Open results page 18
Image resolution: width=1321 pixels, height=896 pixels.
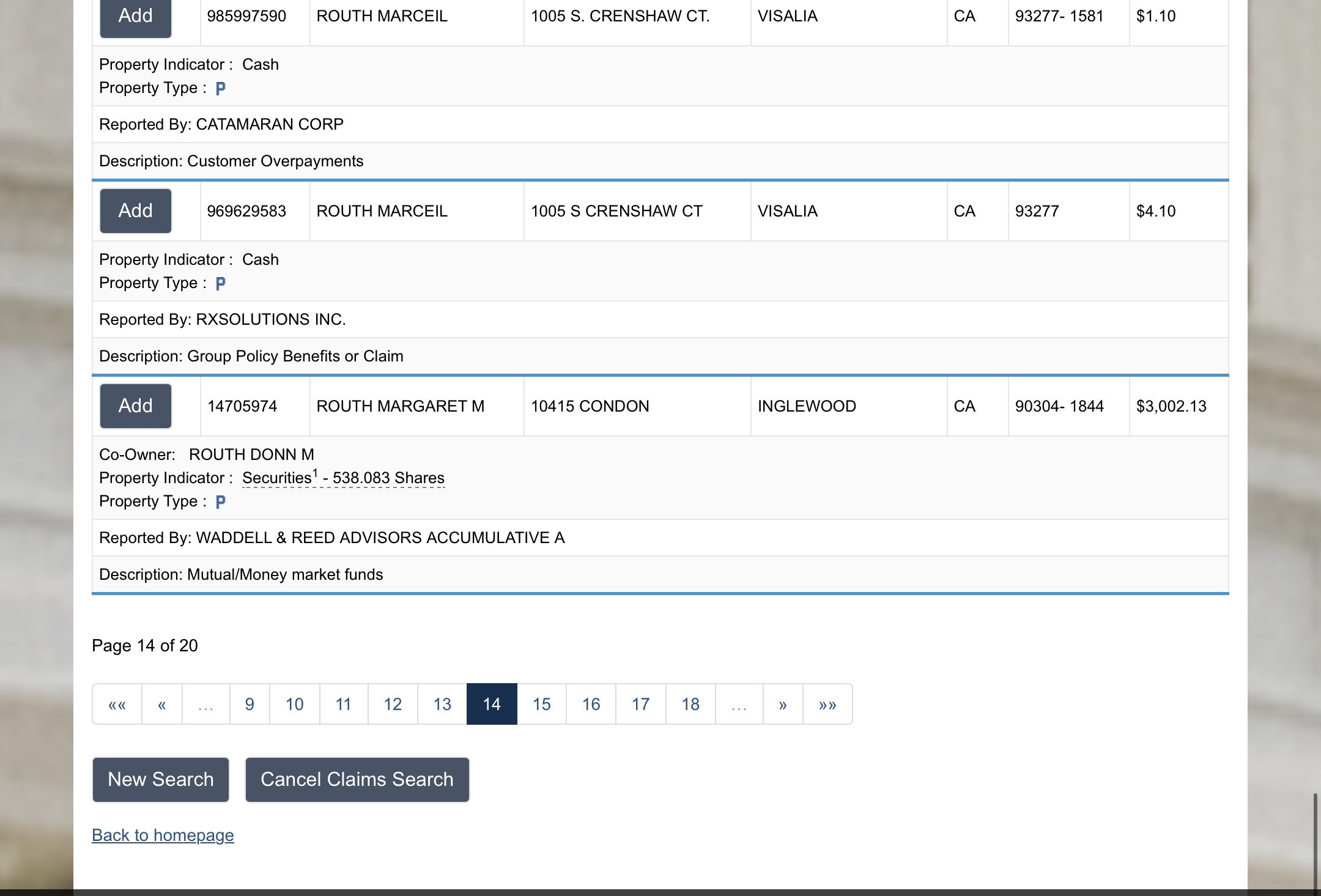(690, 704)
